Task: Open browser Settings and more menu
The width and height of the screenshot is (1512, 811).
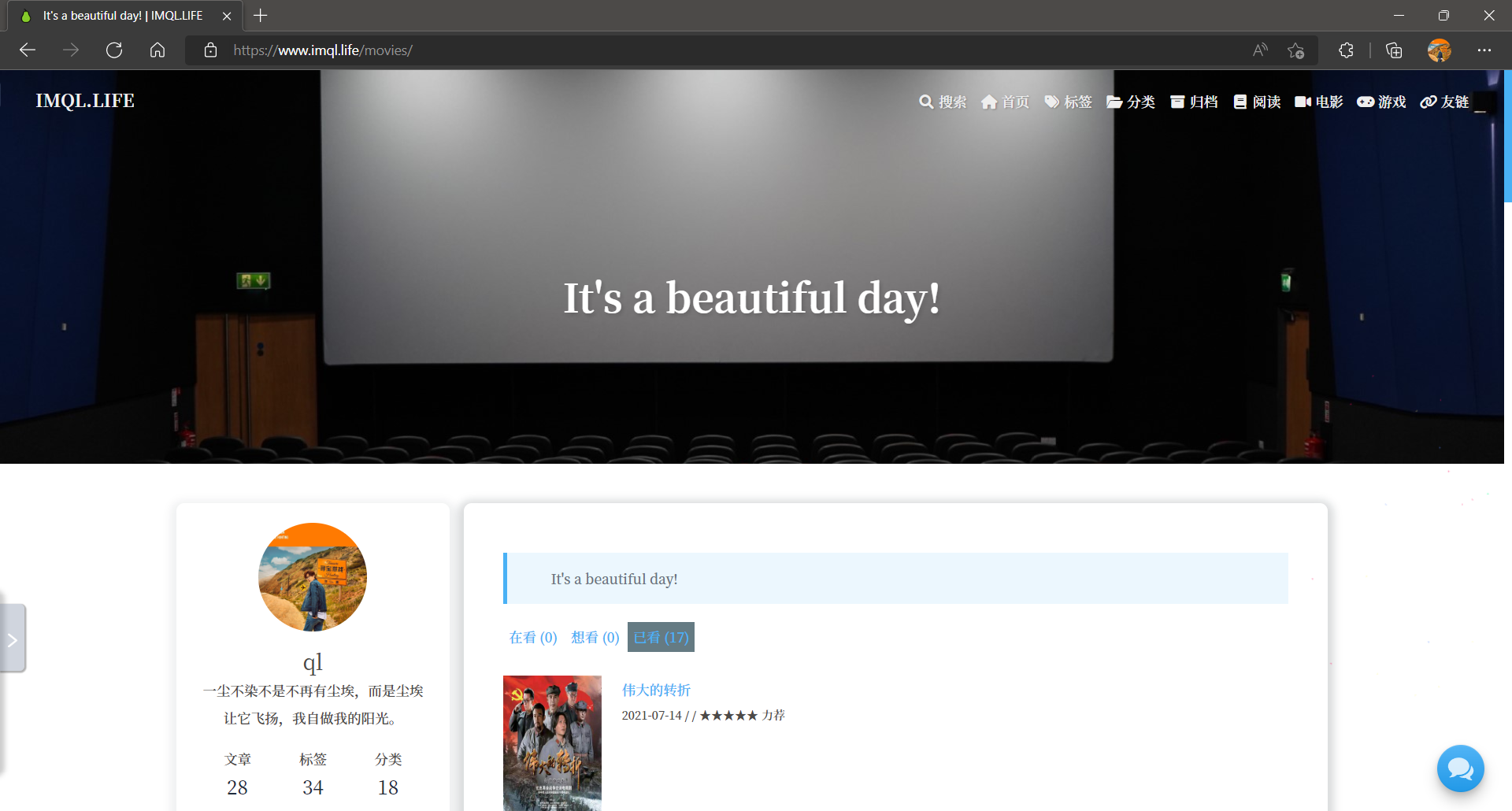Action: pyautogui.click(x=1484, y=50)
